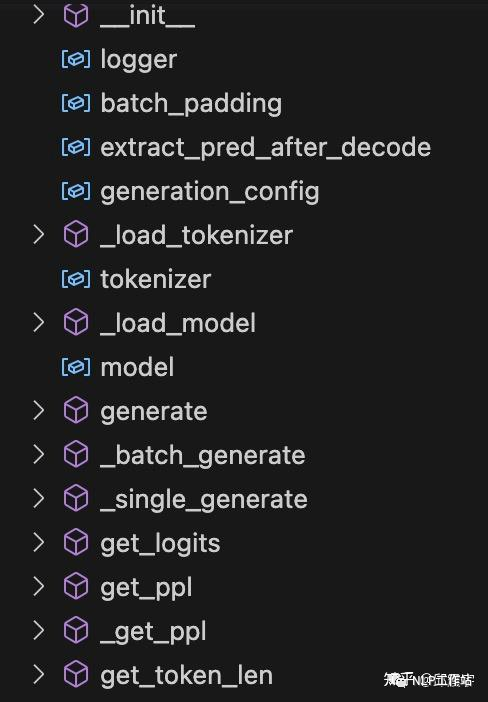
Task: Click the batch_padding variable icon
Action: (x=76, y=103)
